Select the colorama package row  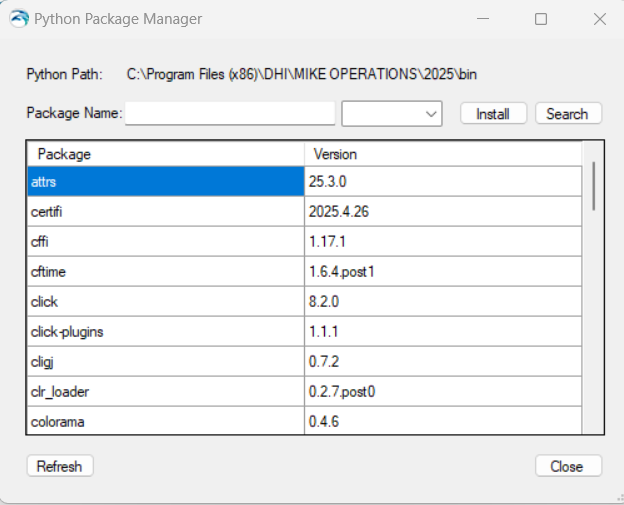coord(166,421)
